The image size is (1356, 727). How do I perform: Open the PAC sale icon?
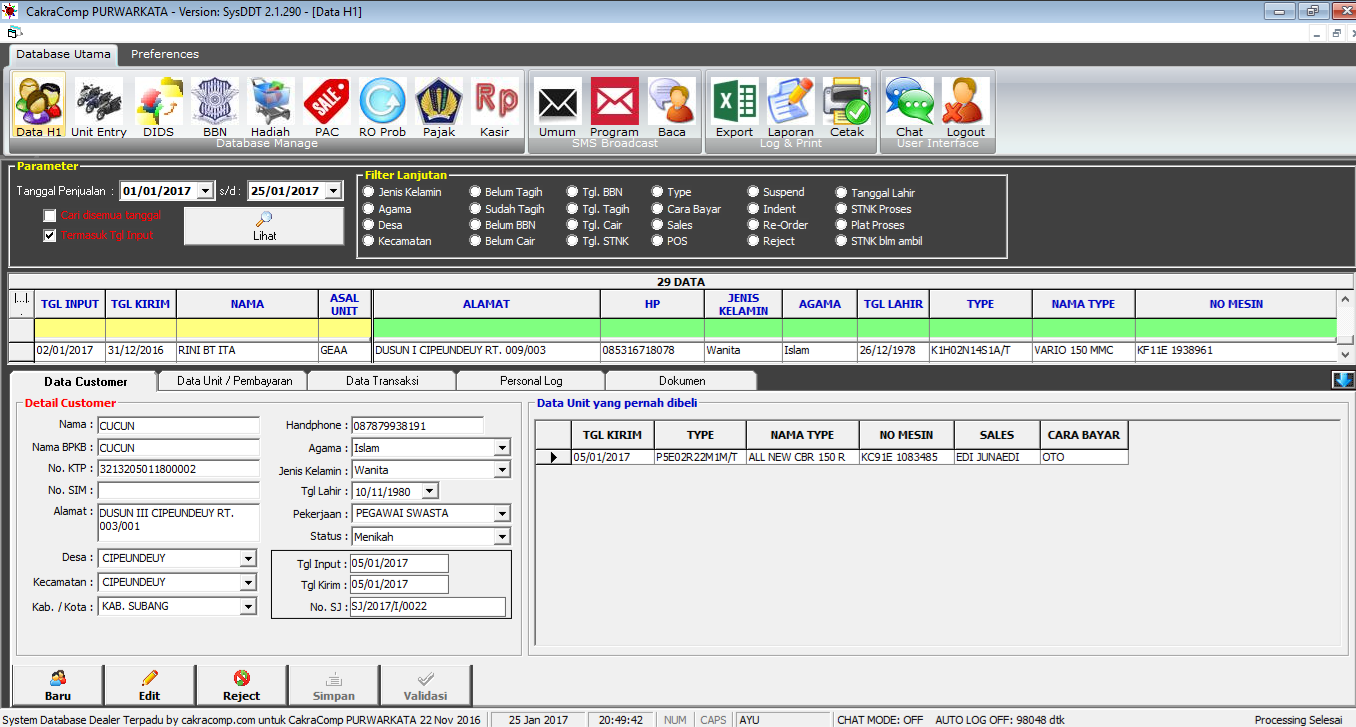(x=326, y=108)
